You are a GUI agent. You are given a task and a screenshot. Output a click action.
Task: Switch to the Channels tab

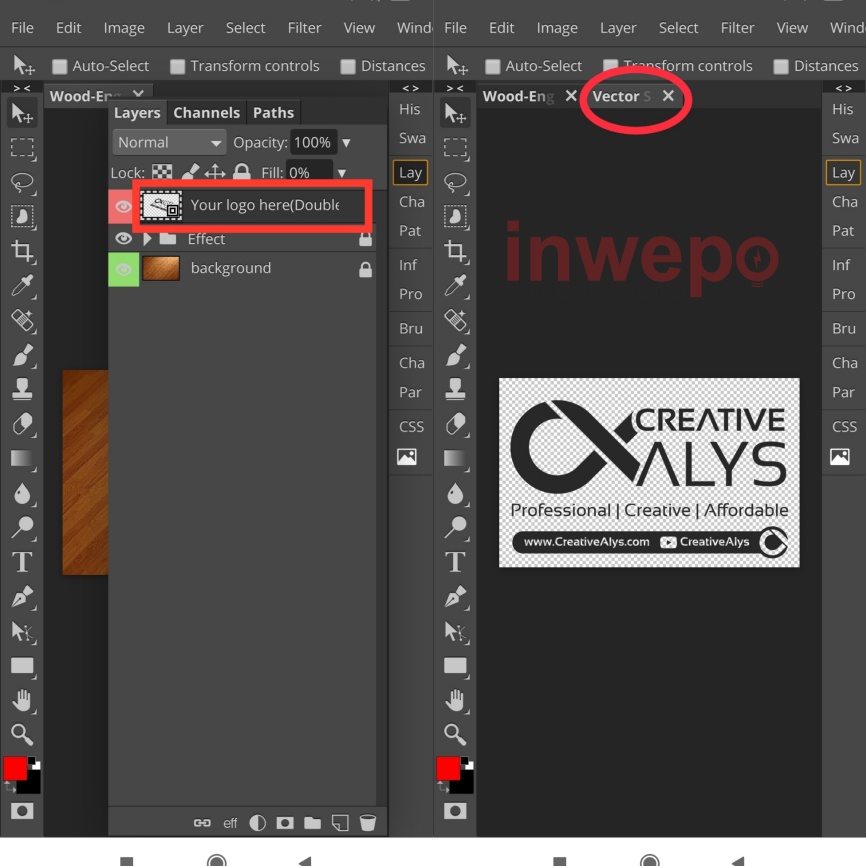pyautogui.click(x=207, y=113)
